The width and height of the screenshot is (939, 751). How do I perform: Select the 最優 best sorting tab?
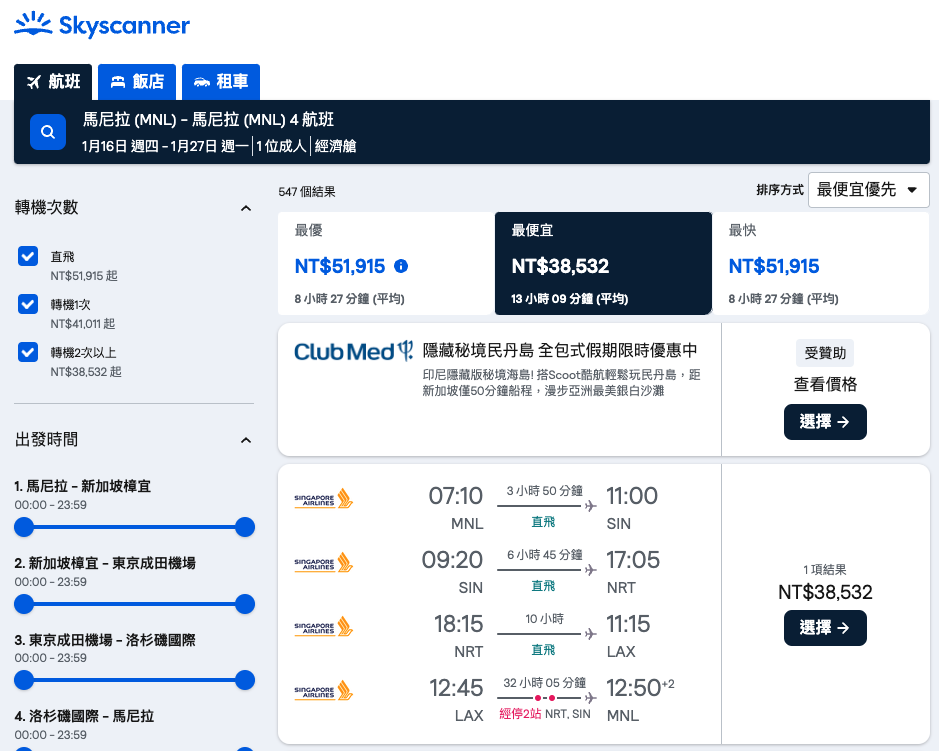coord(386,264)
